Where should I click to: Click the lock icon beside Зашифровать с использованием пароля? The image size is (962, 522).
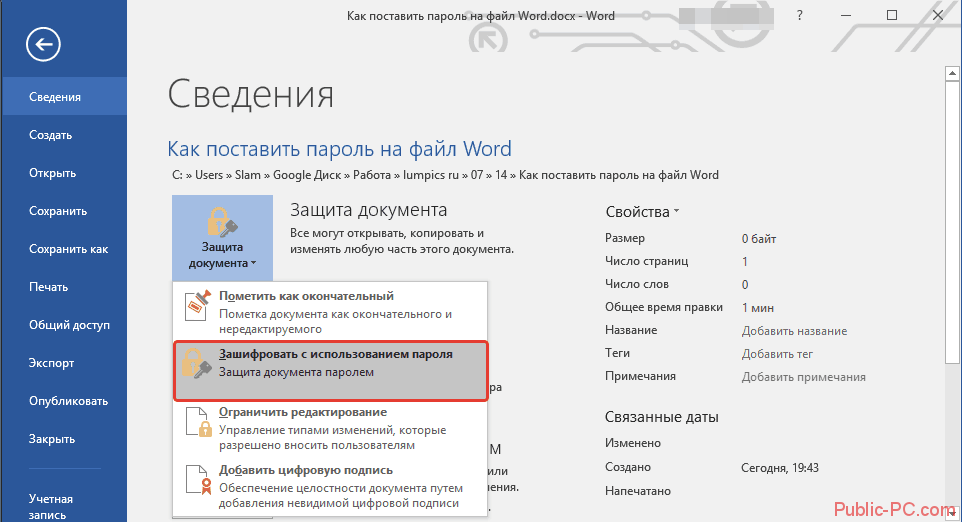tap(198, 363)
